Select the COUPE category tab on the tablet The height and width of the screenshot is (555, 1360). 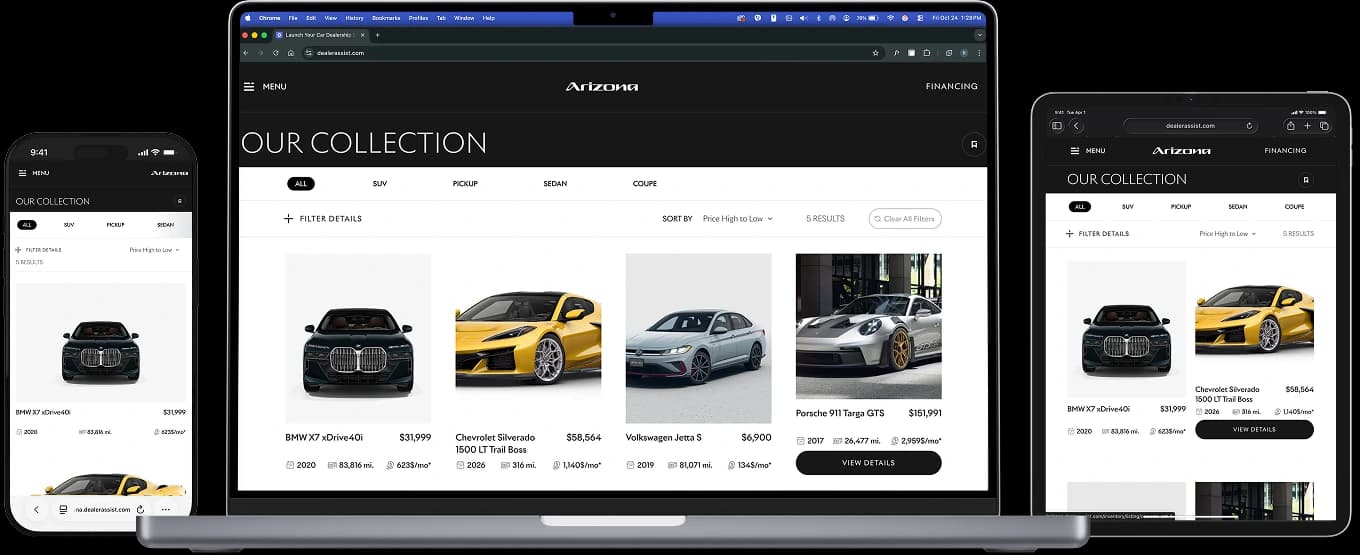coord(1294,207)
